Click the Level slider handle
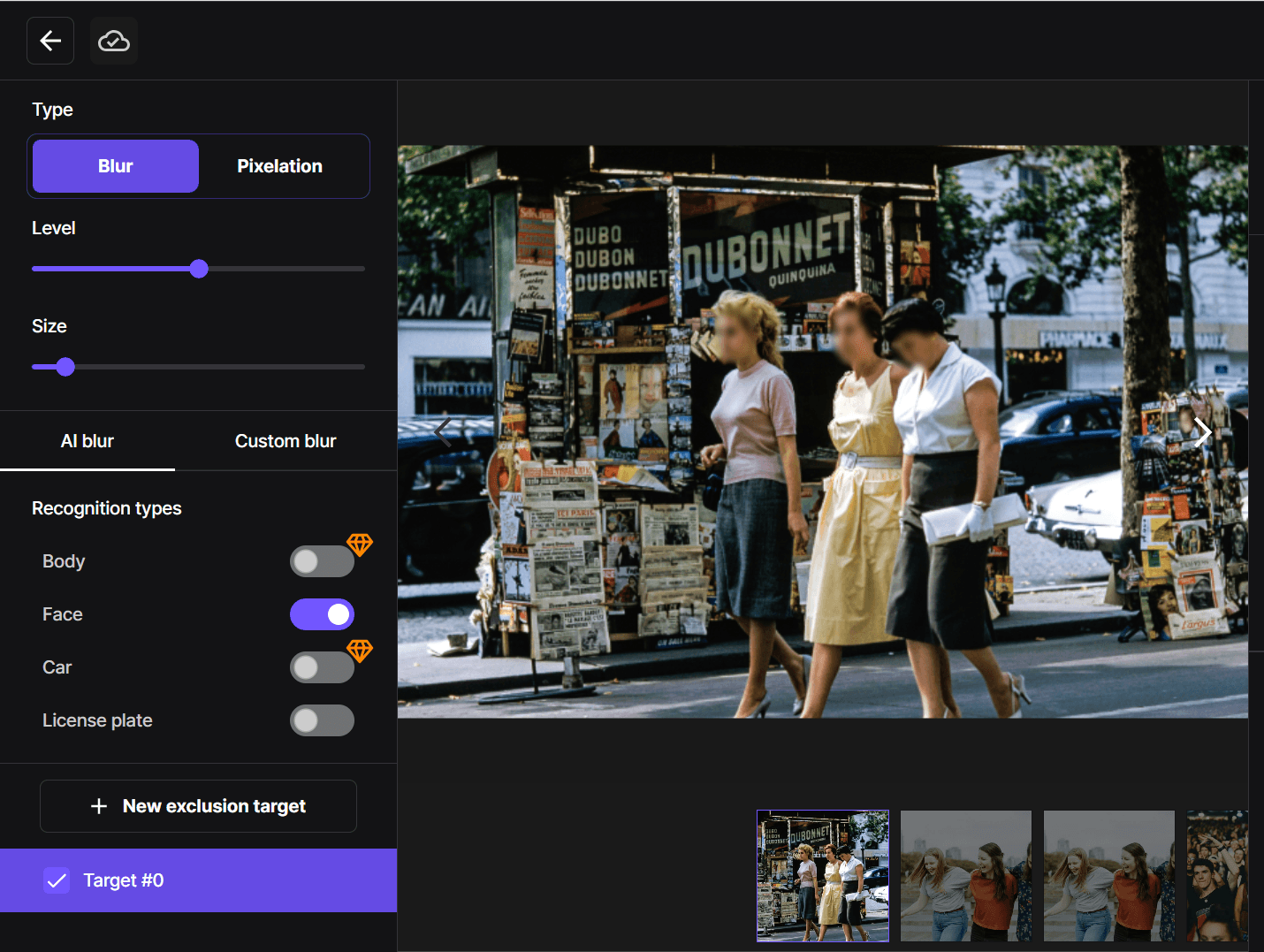Image resolution: width=1264 pixels, height=952 pixels. [199, 269]
